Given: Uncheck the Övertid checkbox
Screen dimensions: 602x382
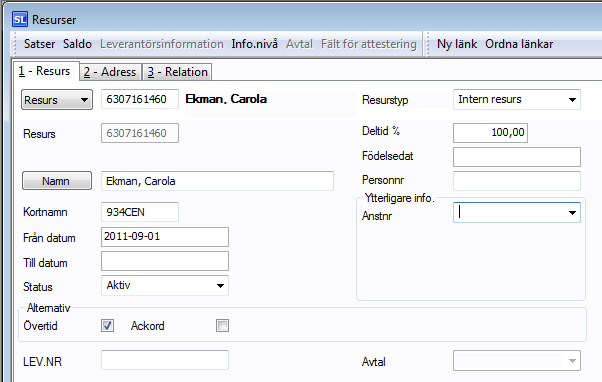Looking at the screenshot, I should [x=108, y=326].
